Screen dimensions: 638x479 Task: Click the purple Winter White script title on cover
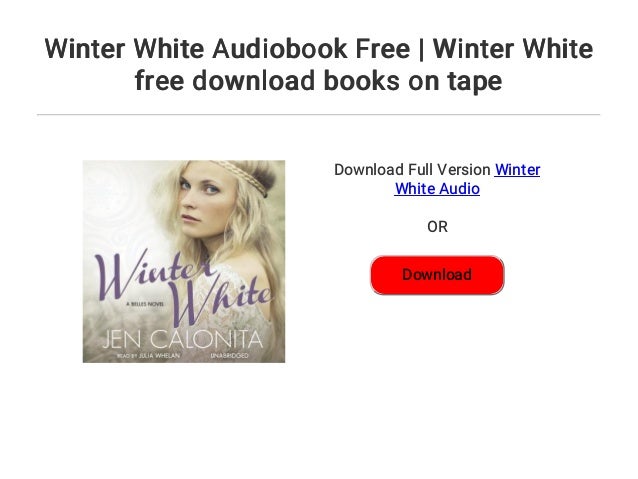coord(183,285)
